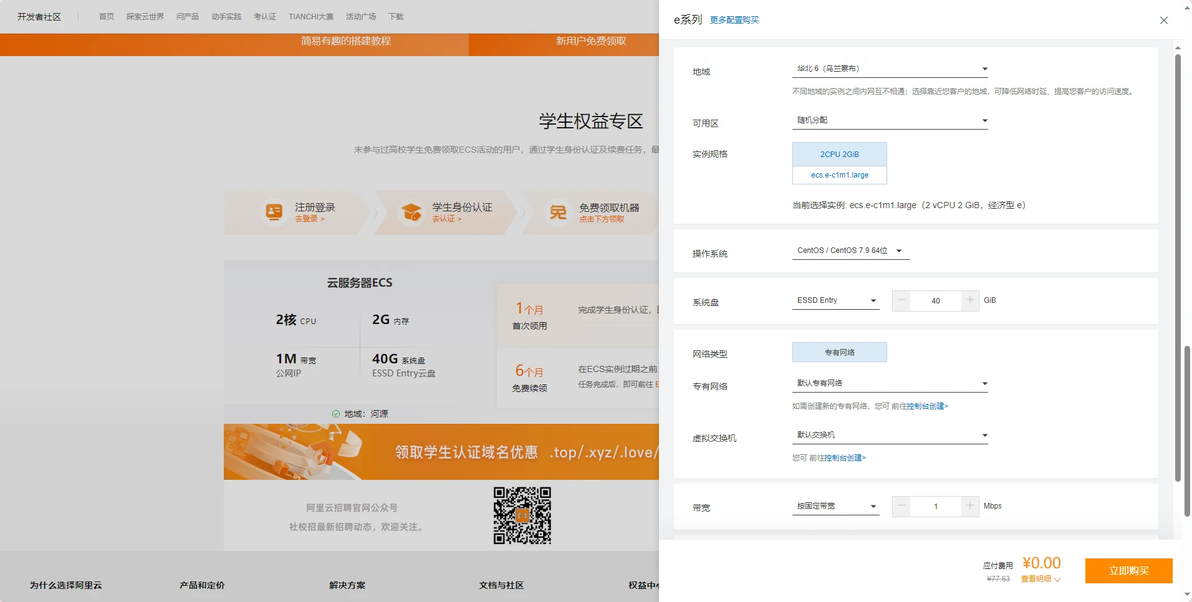Screen dimensions: 1192x602
Task: Click the 注册登录 step icon
Action: pyautogui.click(x=274, y=211)
